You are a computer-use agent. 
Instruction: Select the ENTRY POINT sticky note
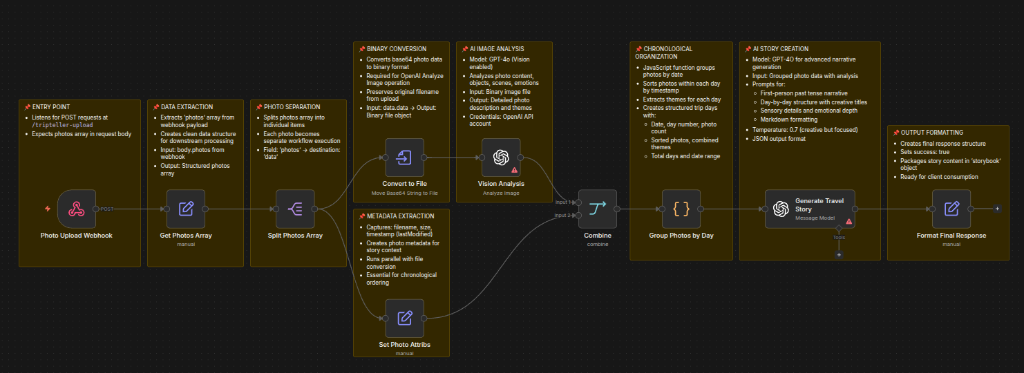80,183
